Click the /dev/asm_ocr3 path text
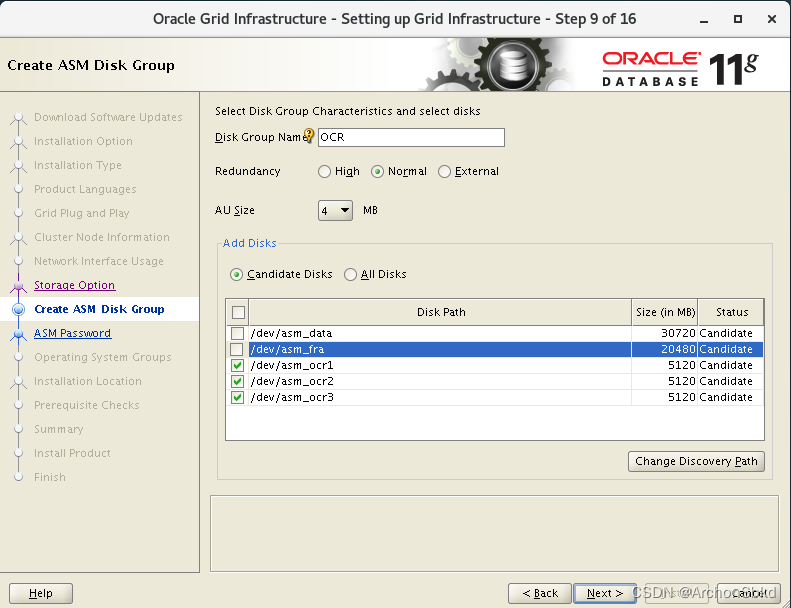The image size is (791, 608). click(292, 398)
